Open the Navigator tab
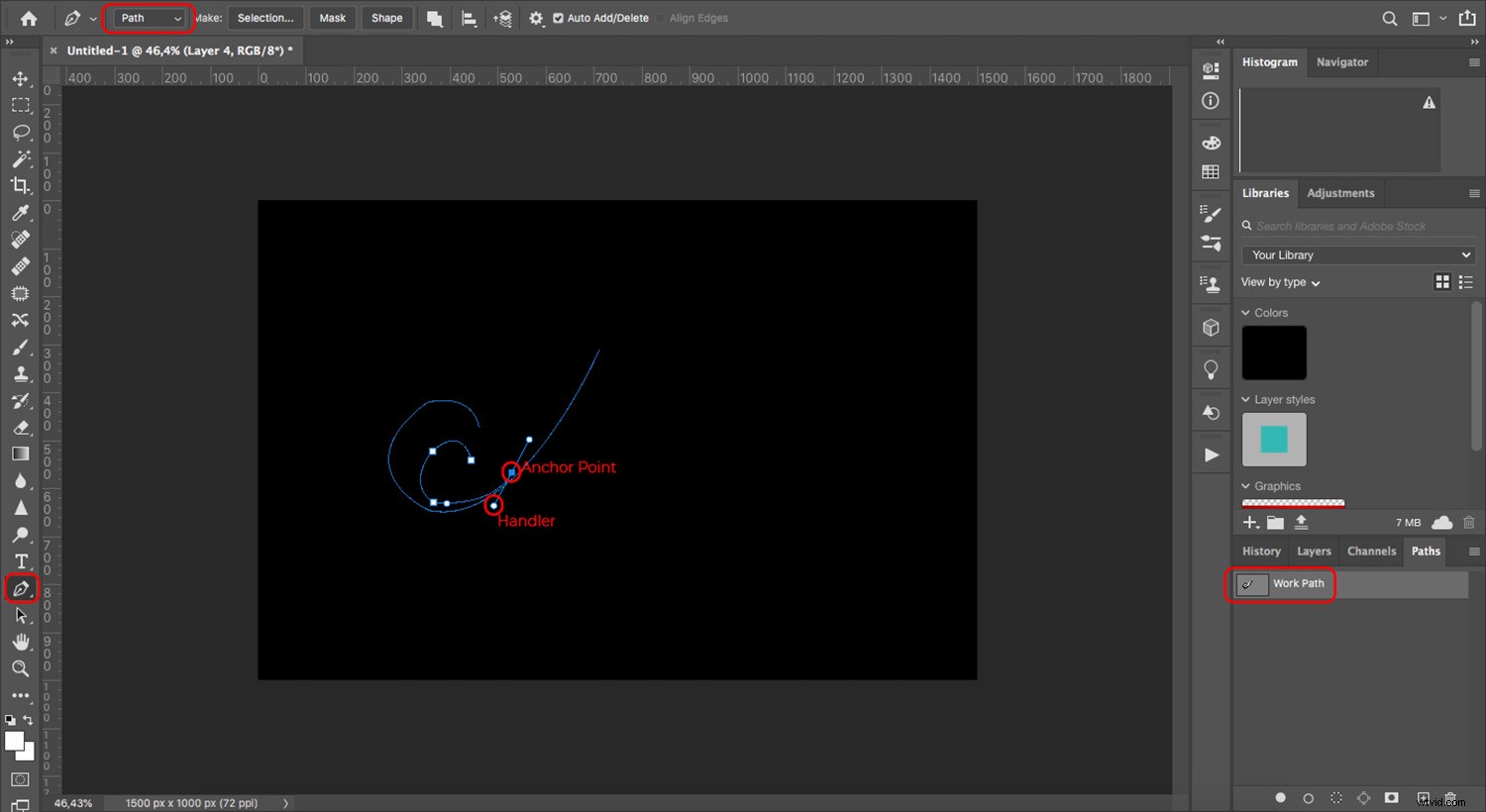1486x812 pixels. (x=1342, y=62)
